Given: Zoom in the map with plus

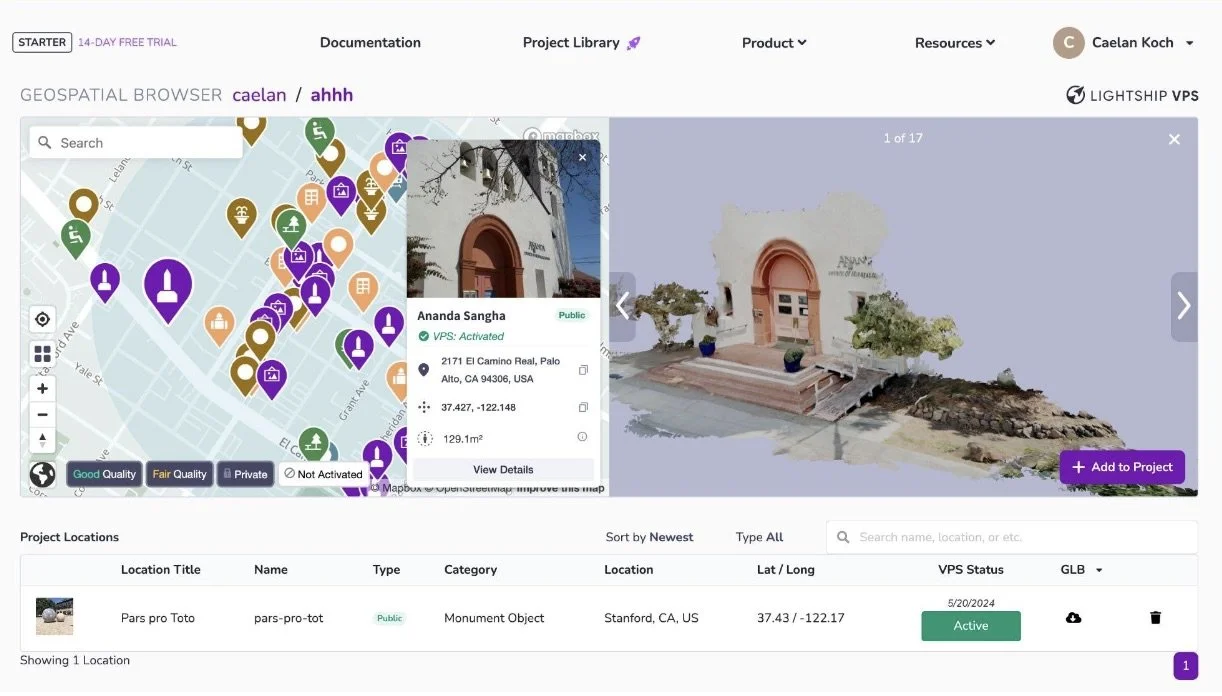Looking at the screenshot, I should 42,389.
